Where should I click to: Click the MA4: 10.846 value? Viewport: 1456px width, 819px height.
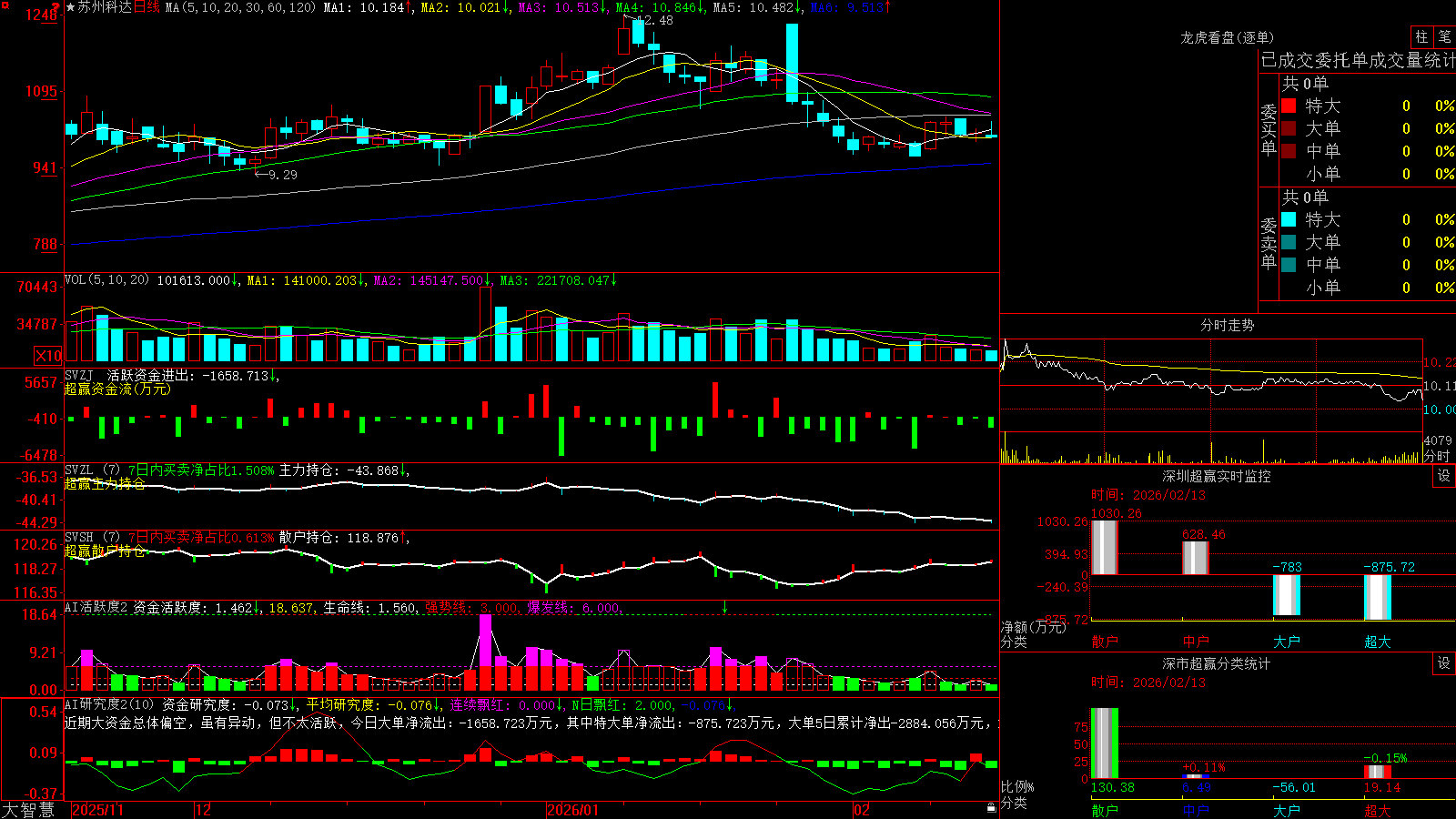click(x=655, y=7)
